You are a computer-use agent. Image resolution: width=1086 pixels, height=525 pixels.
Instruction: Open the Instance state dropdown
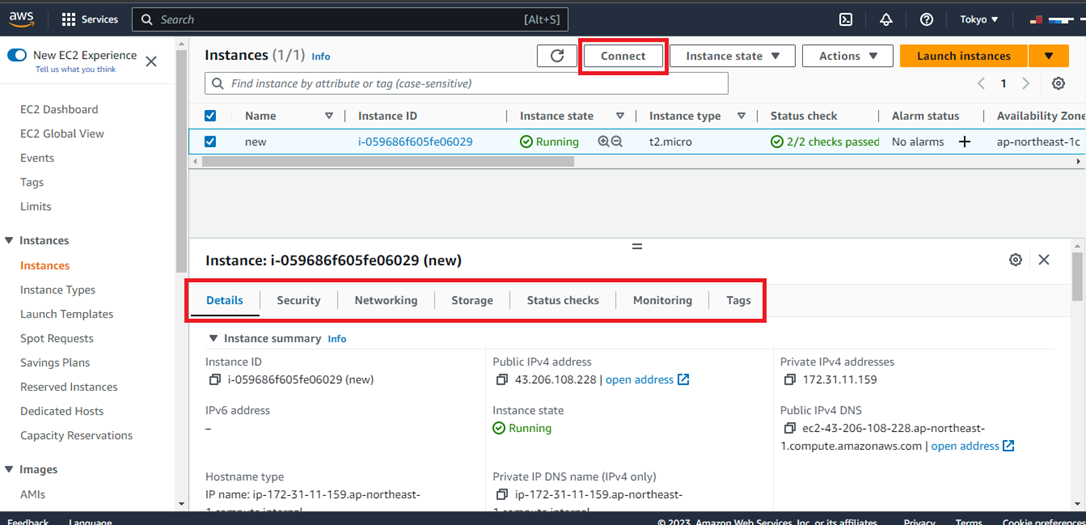coord(732,56)
